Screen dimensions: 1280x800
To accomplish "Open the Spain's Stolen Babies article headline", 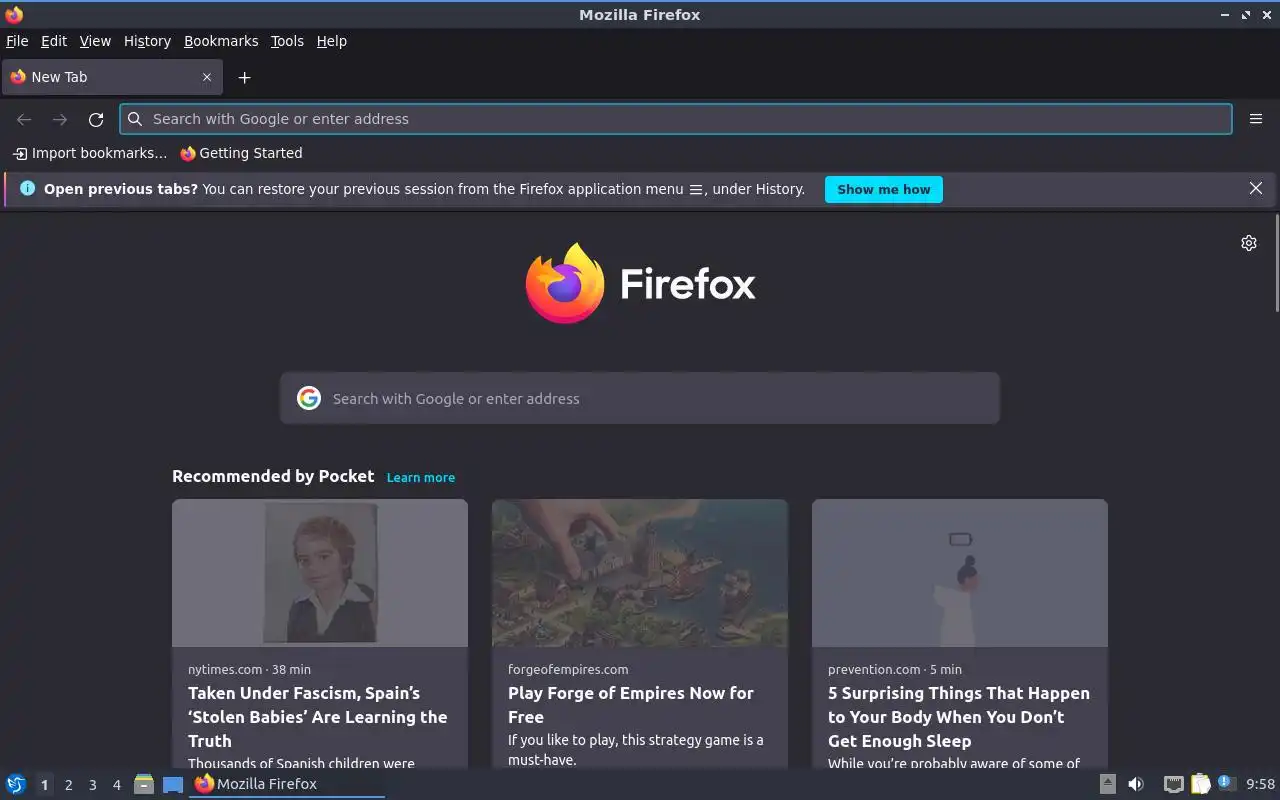I will [x=318, y=717].
